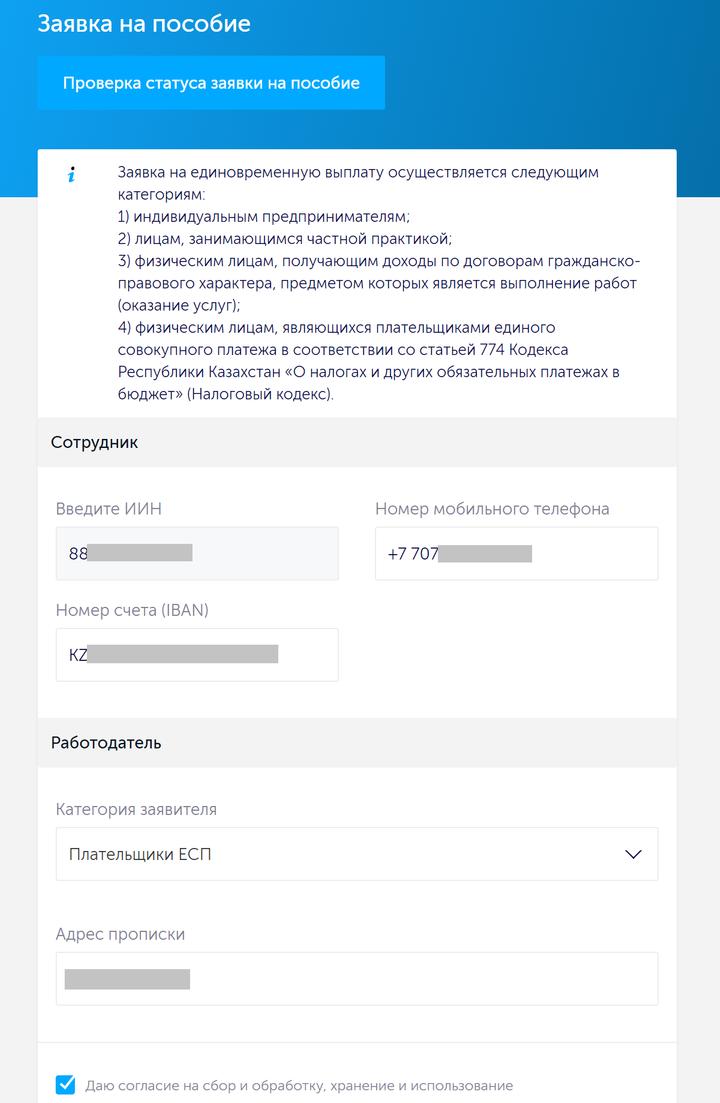The height and width of the screenshot is (1103, 720).
Task: Open the "Категория заявителя" dropdown
Action: [357, 853]
